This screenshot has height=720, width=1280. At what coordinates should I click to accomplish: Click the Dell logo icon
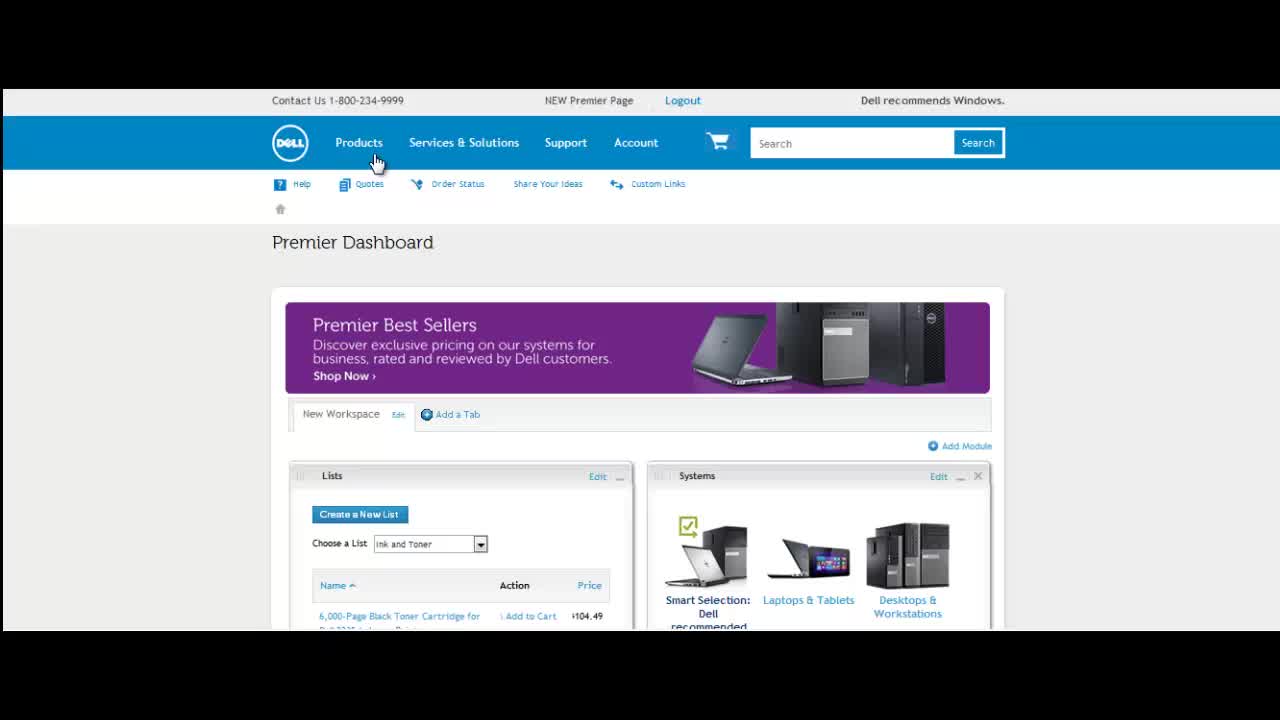(x=290, y=143)
